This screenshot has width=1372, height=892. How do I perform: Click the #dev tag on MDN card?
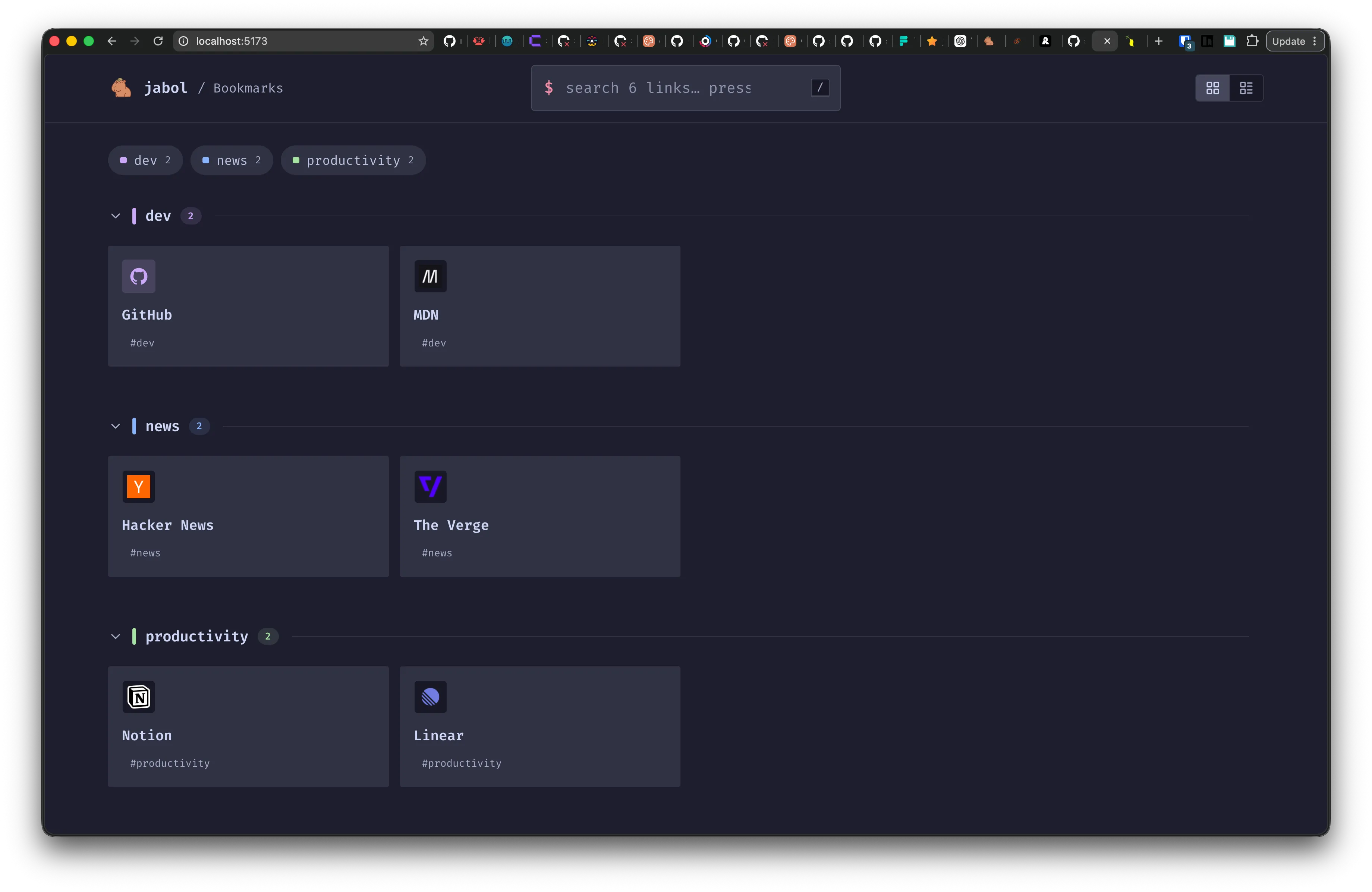click(434, 343)
